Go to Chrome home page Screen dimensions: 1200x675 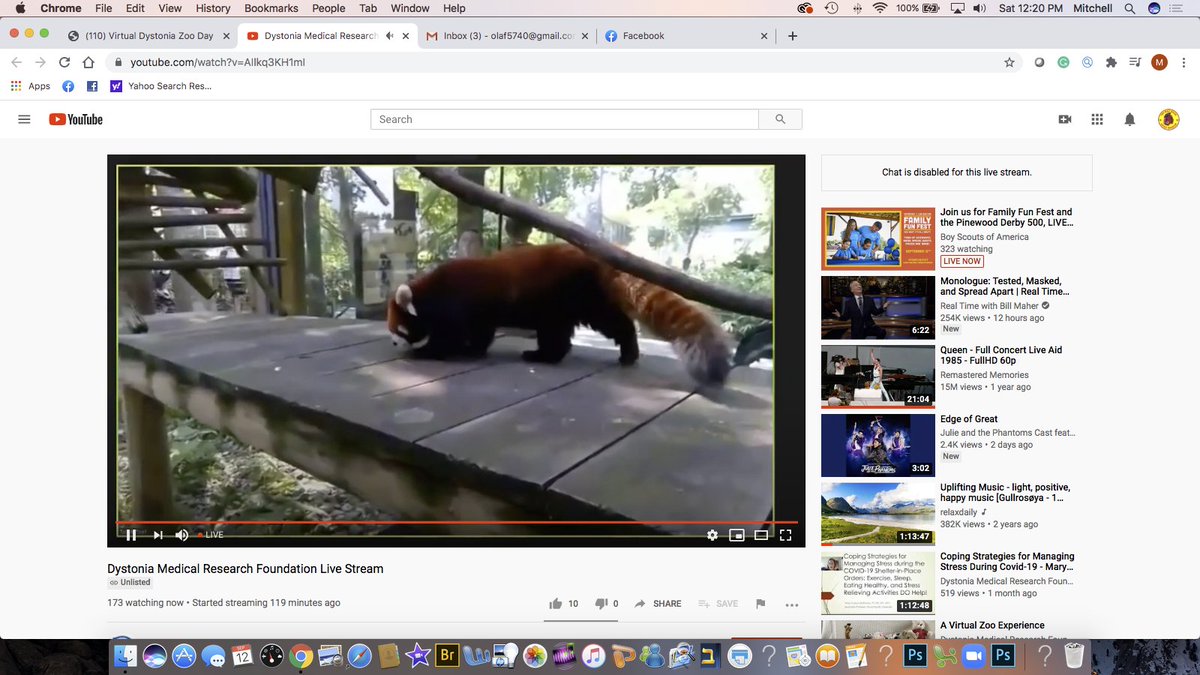coord(89,62)
